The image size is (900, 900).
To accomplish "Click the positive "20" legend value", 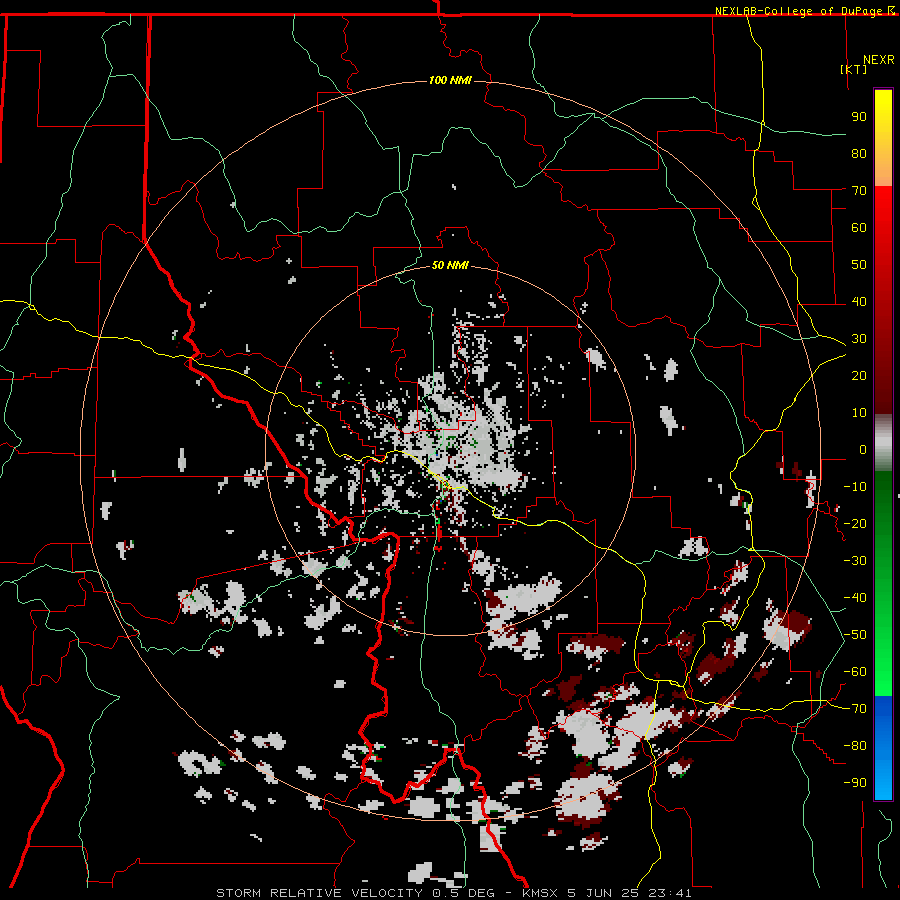I will [x=859, y=375].
